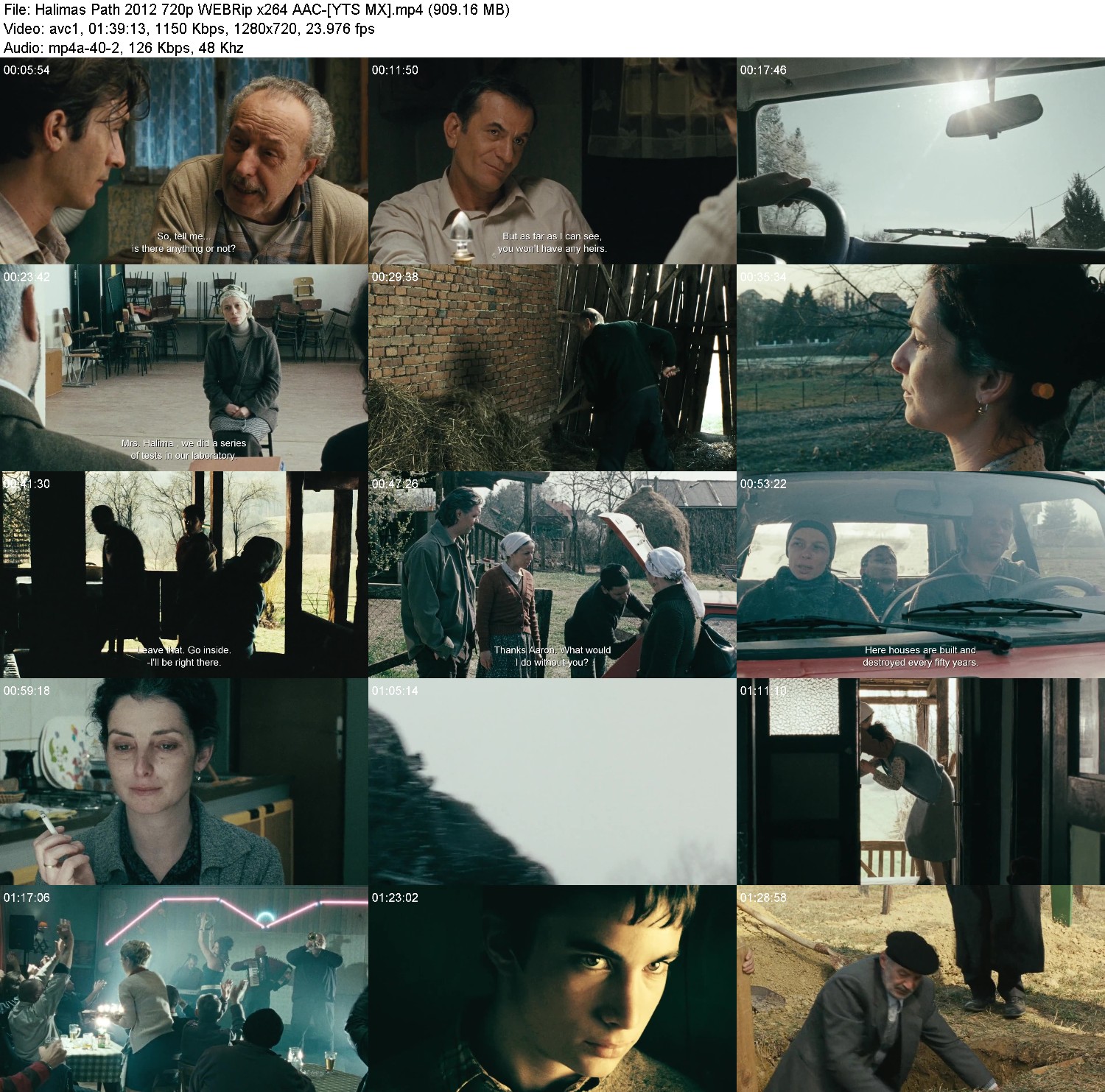Select the smoking woman frame at 00:59:18
Image resolution: width=1105 pixels, height=1092 pixels.
tap(184, 782)
